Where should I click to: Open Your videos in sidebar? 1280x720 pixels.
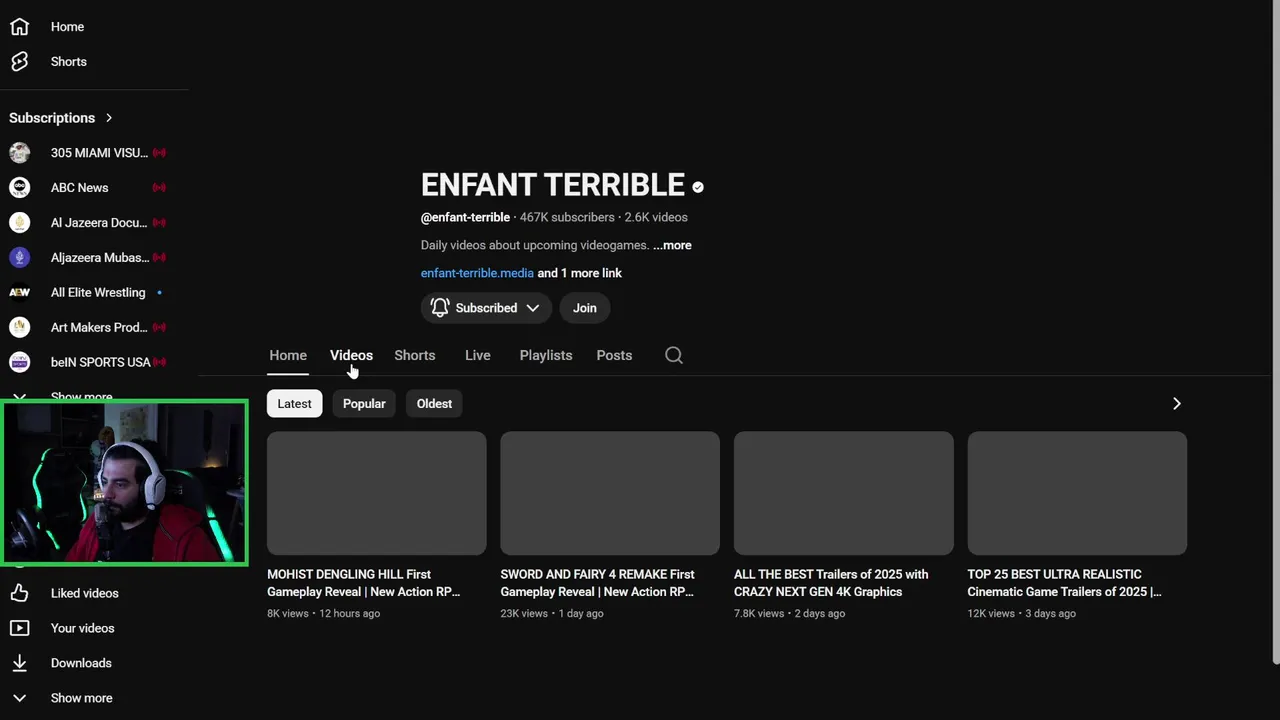pos(83,628)
